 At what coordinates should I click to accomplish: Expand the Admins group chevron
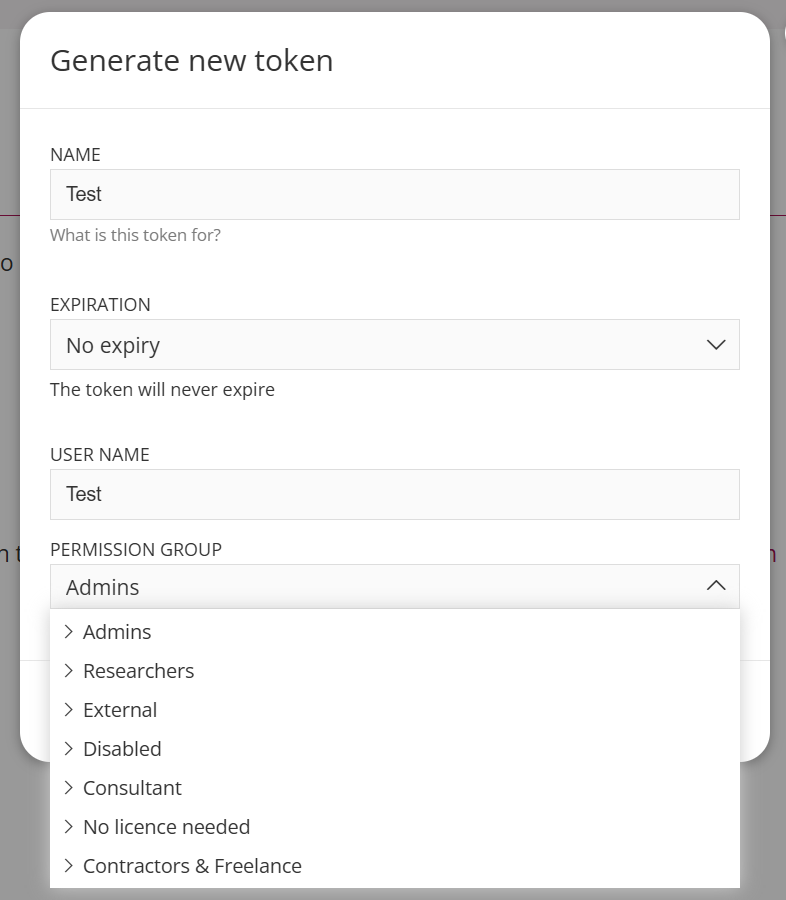[69, 632]
